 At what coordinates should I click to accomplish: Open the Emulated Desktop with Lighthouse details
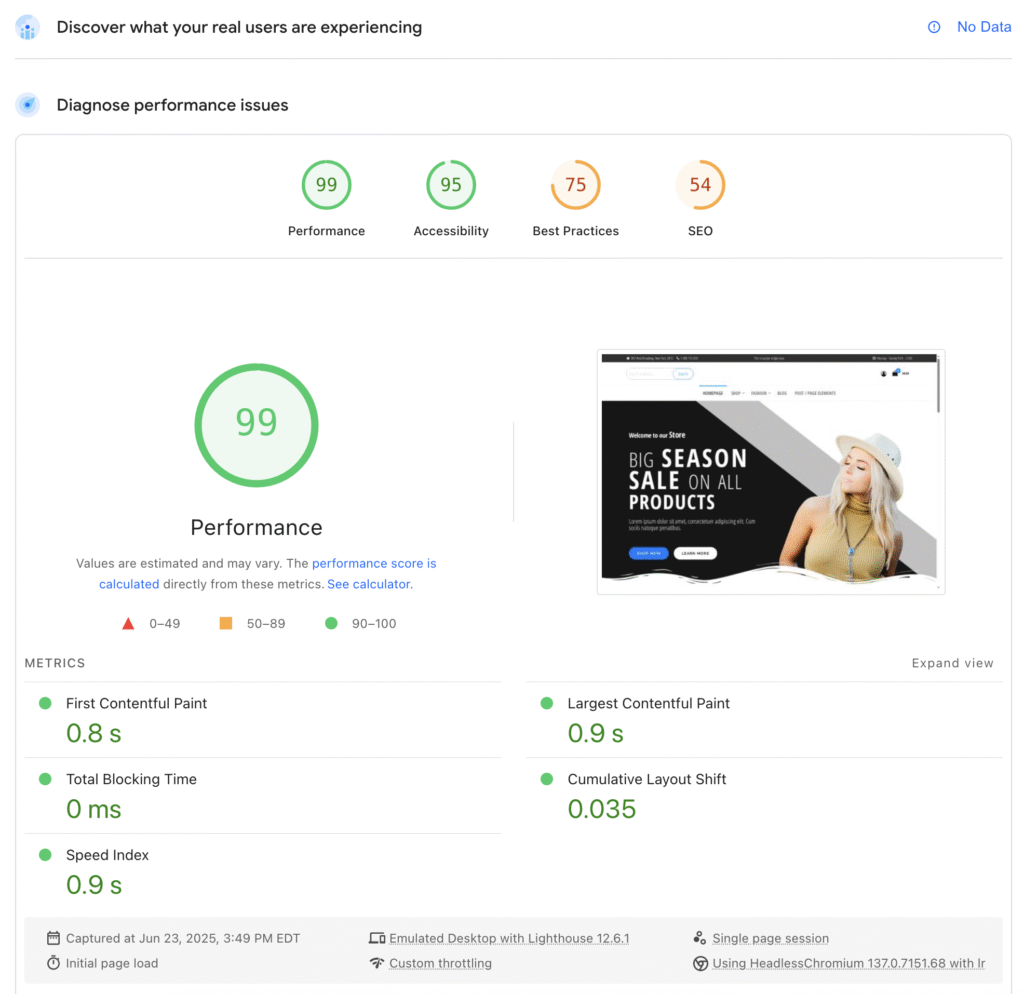coord(509,938)
